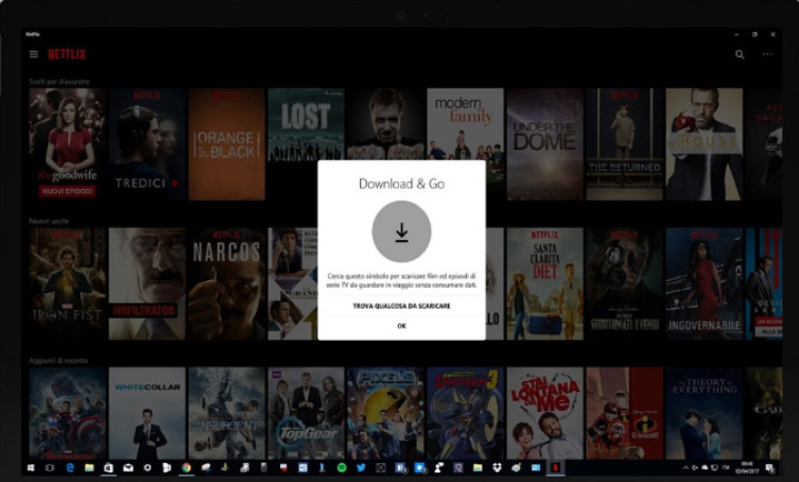Open the Pixels movie poster
This screenshot has width=799, height=482.
coord(386,413)
